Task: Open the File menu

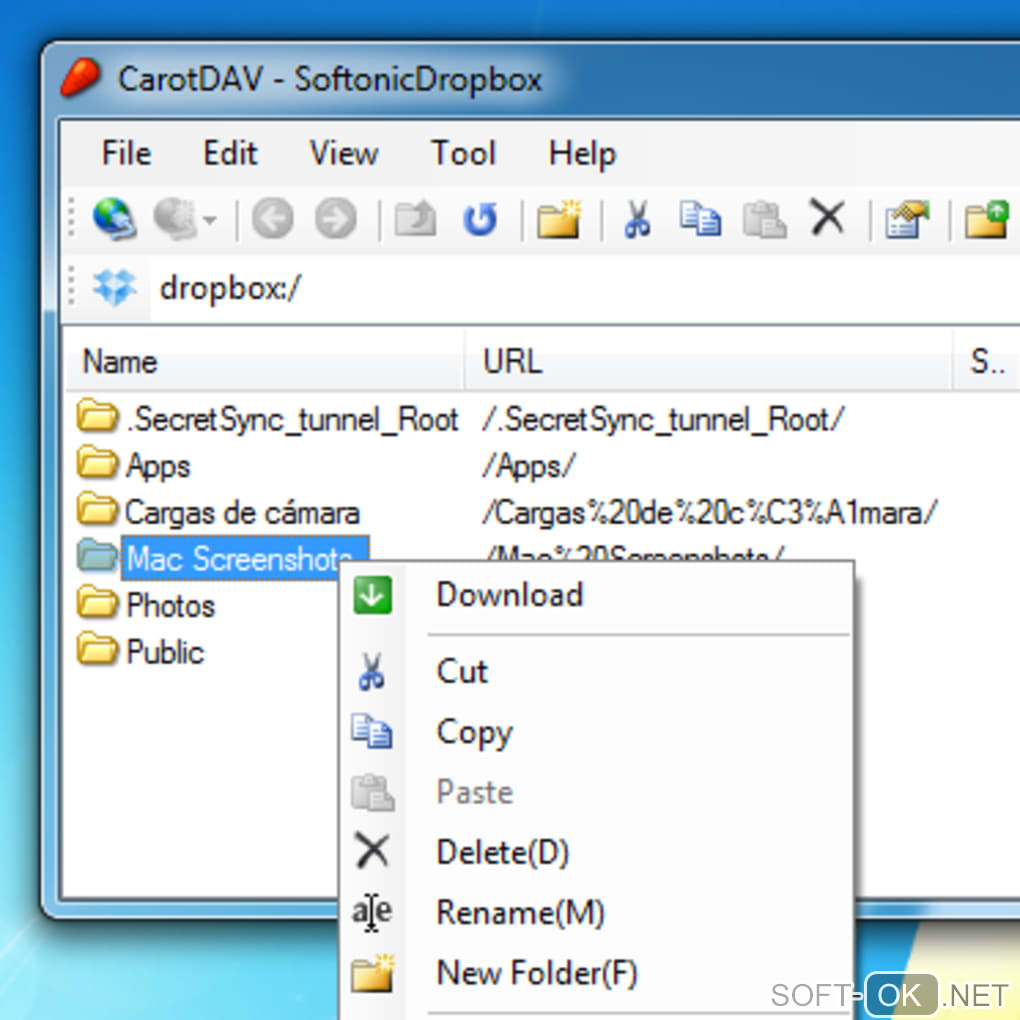Action: coord(126,154)
